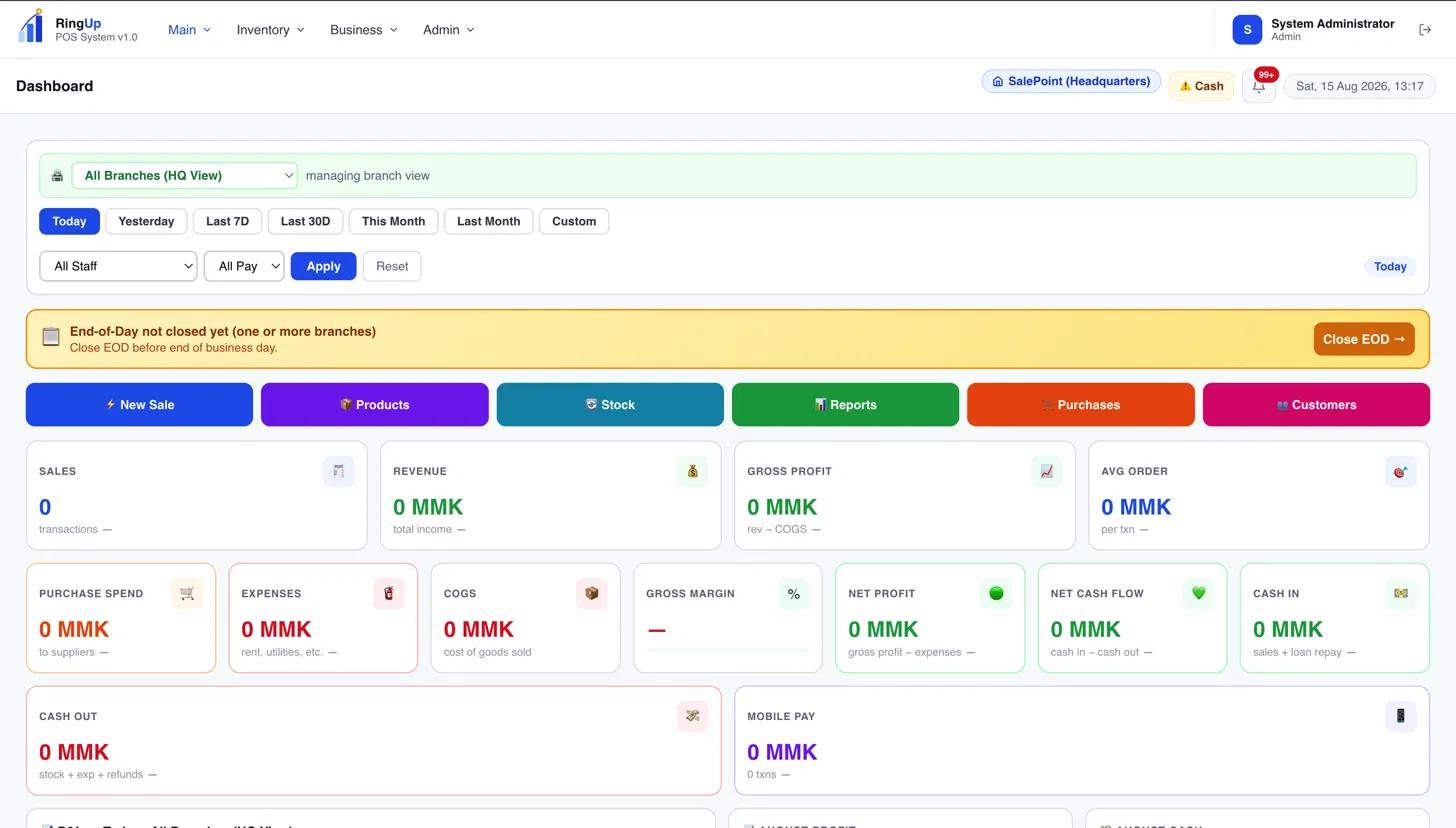
Task: Open the All Pay dropdown
Action: (x=244, y=266)
